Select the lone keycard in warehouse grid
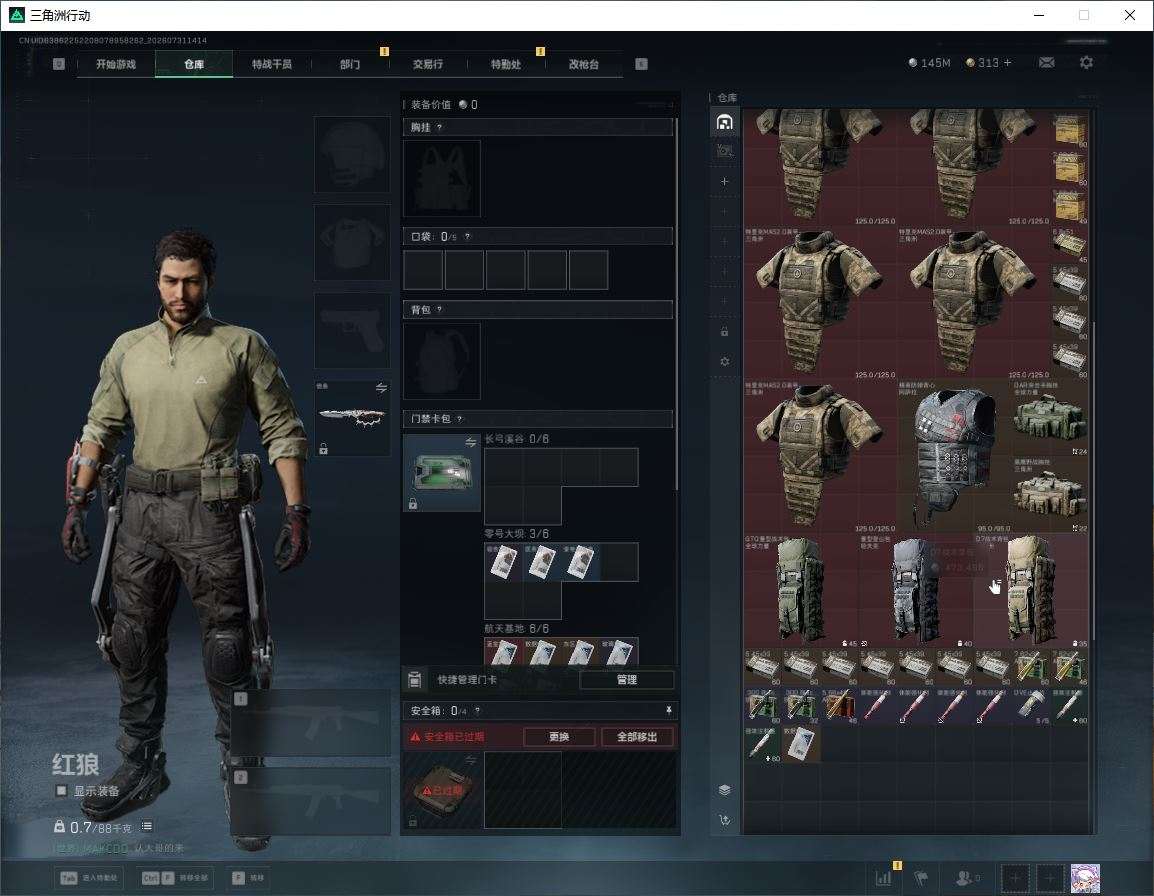 pyautogui.click(x=801, y=744)
